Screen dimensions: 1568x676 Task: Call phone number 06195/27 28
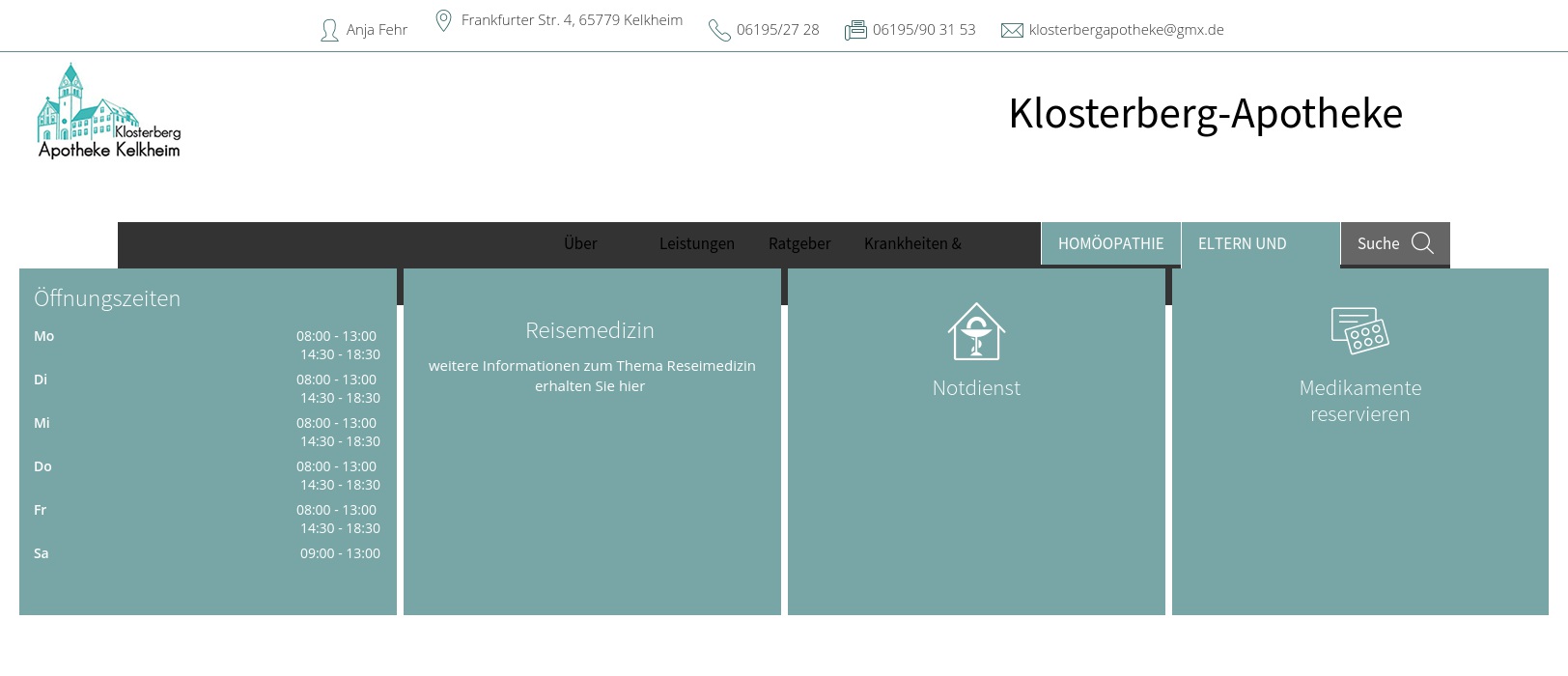coord(777,30)
